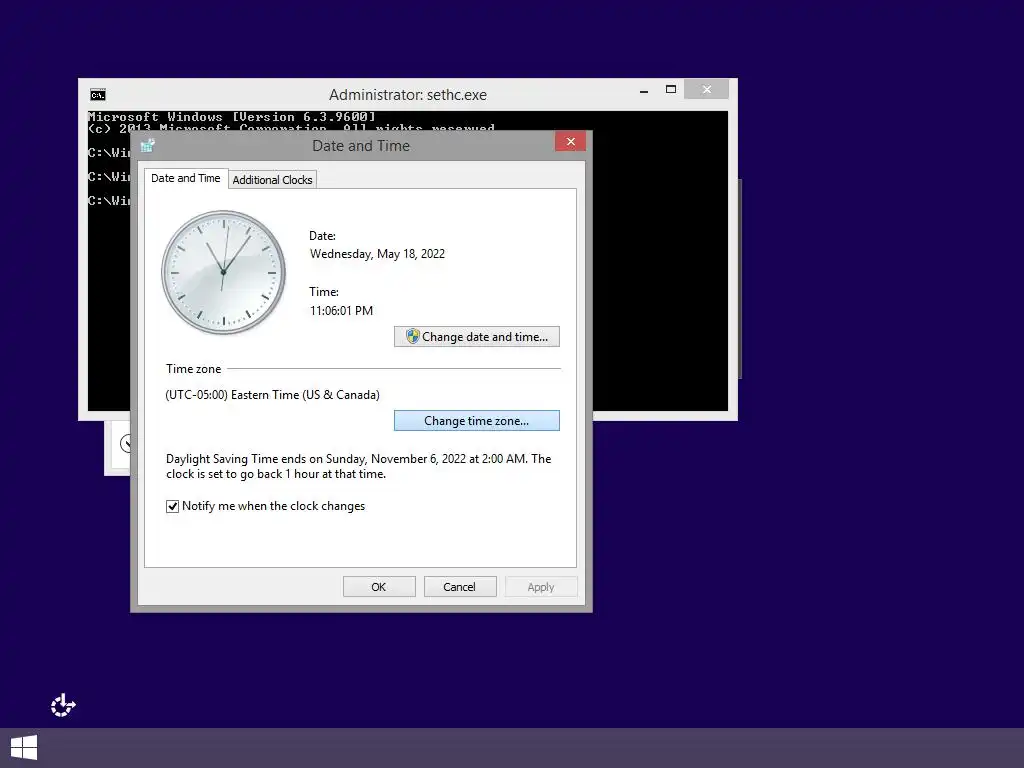Click the command prompt icon in sethc.exe window
1024x768 pixels.
[98, 95]
